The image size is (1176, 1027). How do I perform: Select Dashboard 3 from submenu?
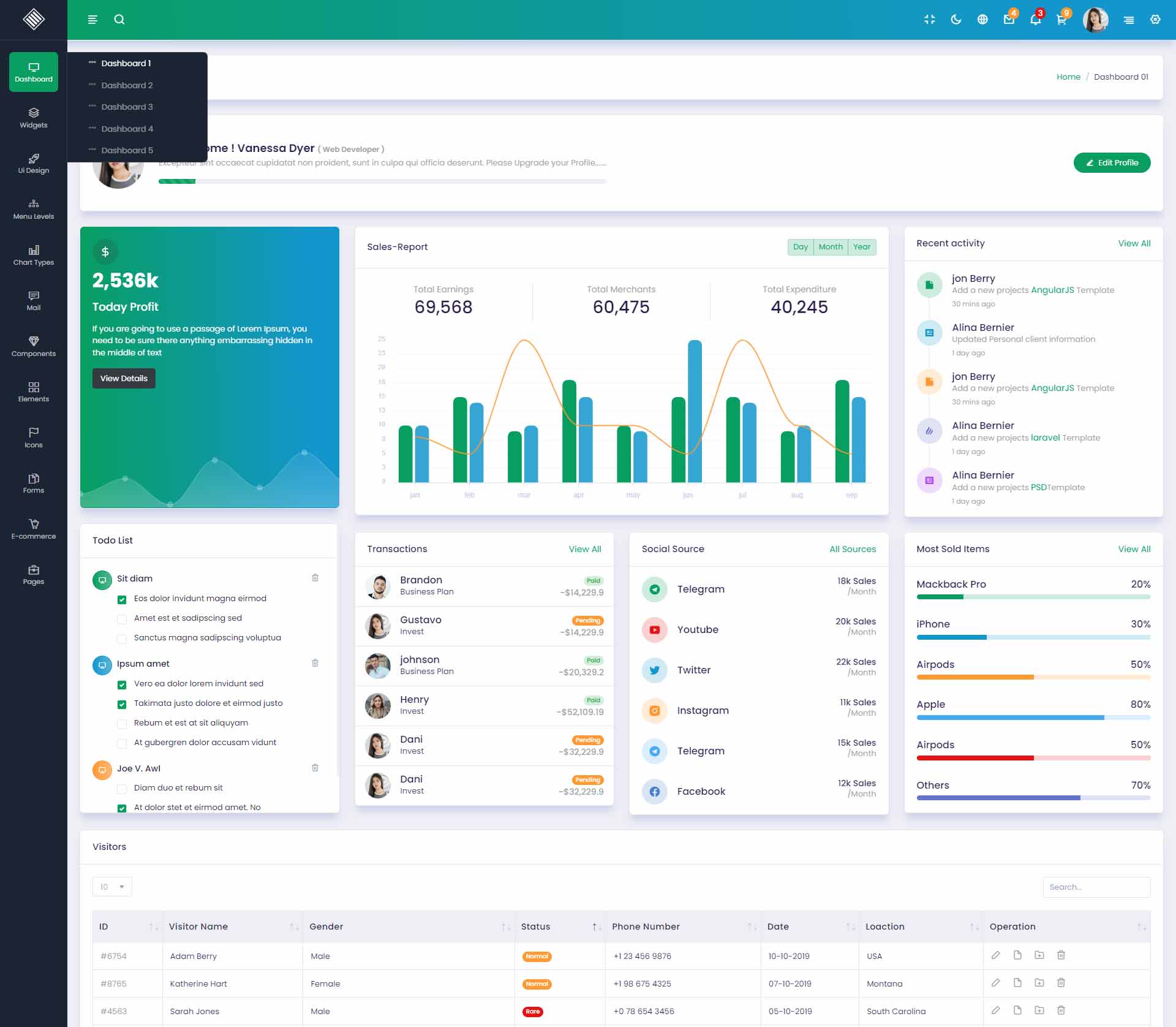(x=127, y=107)
